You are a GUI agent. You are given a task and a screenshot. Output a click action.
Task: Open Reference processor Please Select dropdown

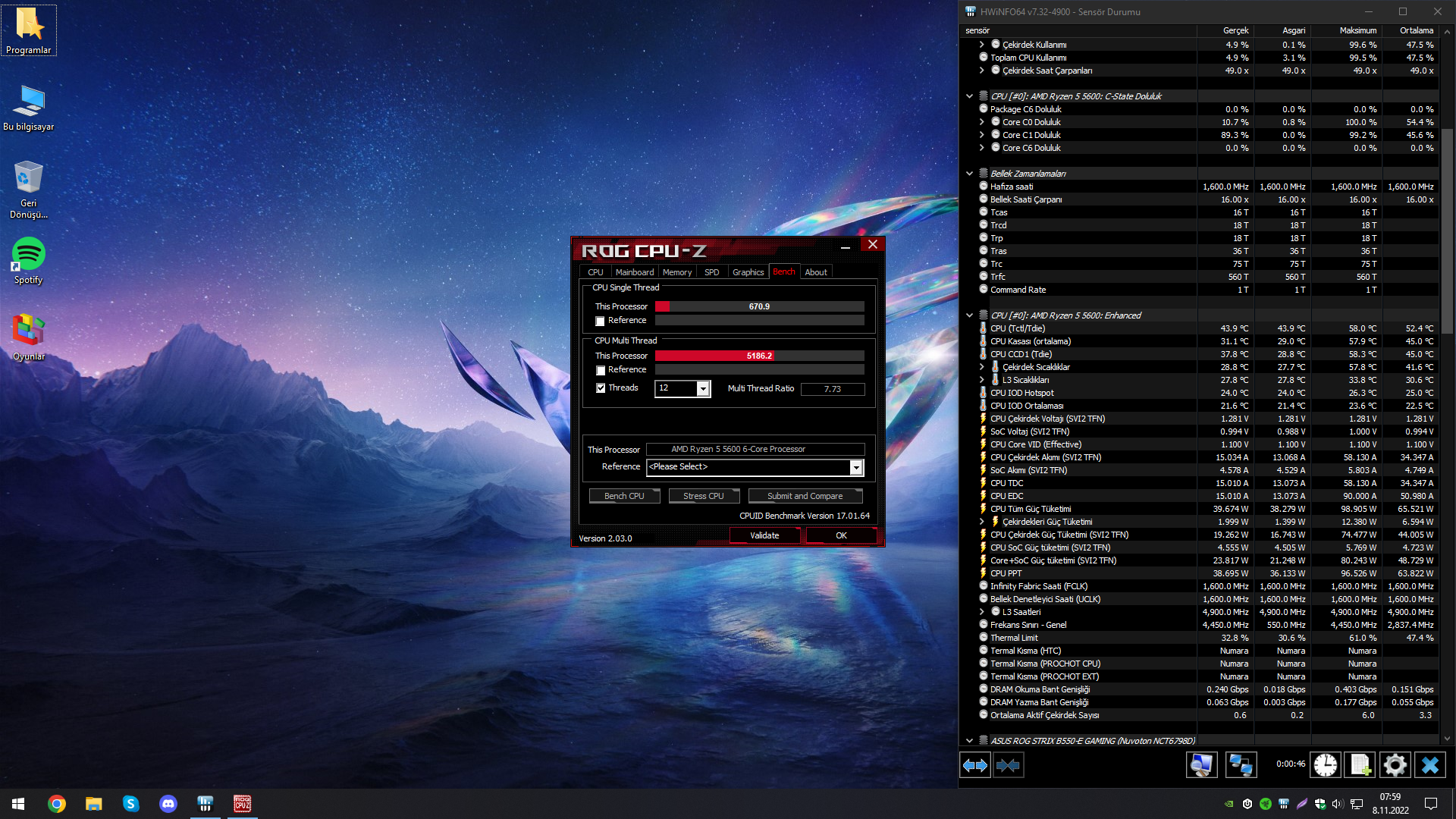755,467
